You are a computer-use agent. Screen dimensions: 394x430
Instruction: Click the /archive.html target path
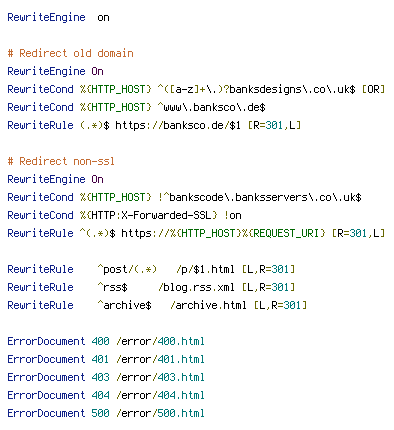pyautogui.click(x=208, y=305)
